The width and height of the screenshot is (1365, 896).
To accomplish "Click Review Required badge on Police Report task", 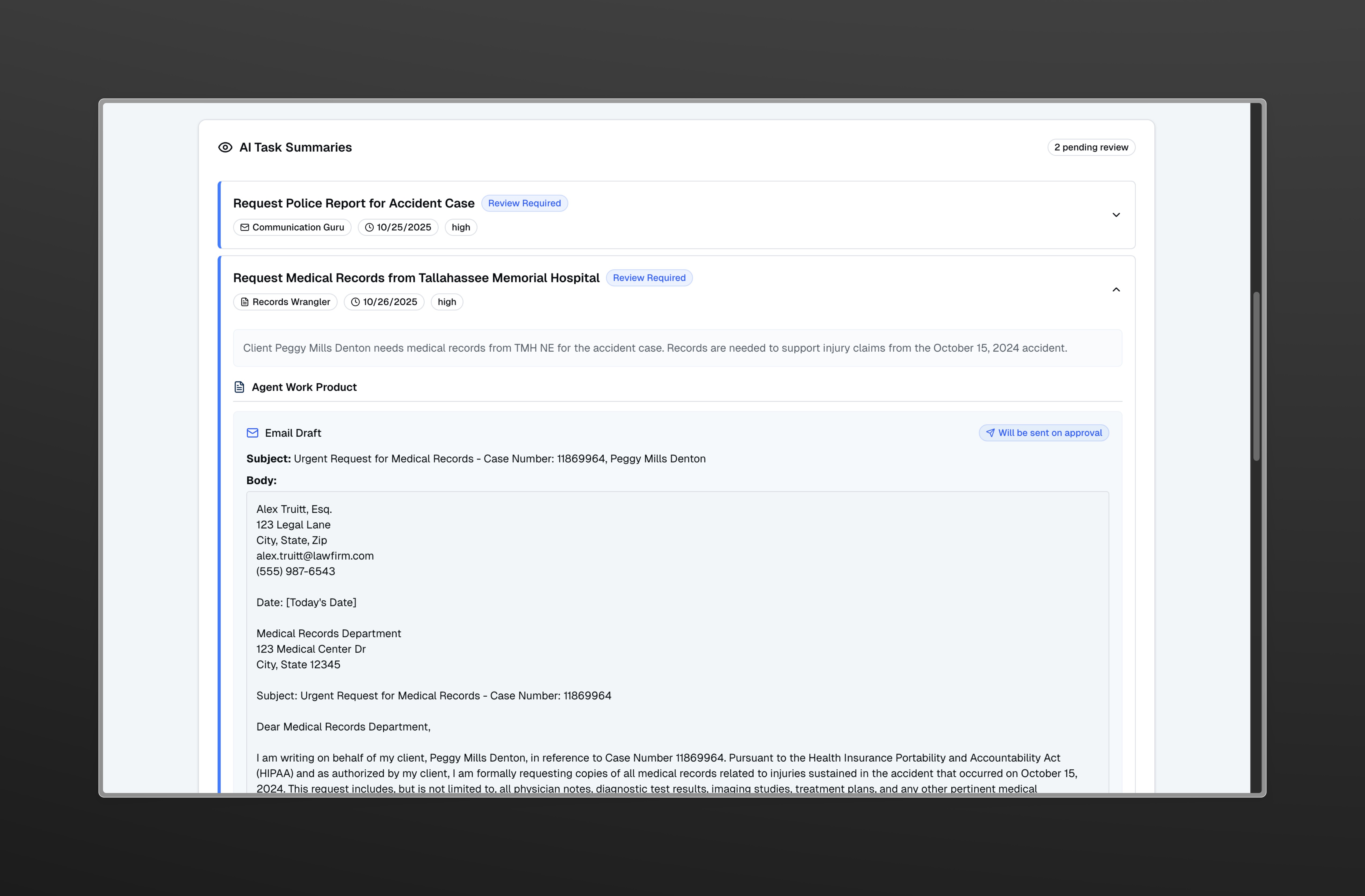I will (x=524, y=204).
